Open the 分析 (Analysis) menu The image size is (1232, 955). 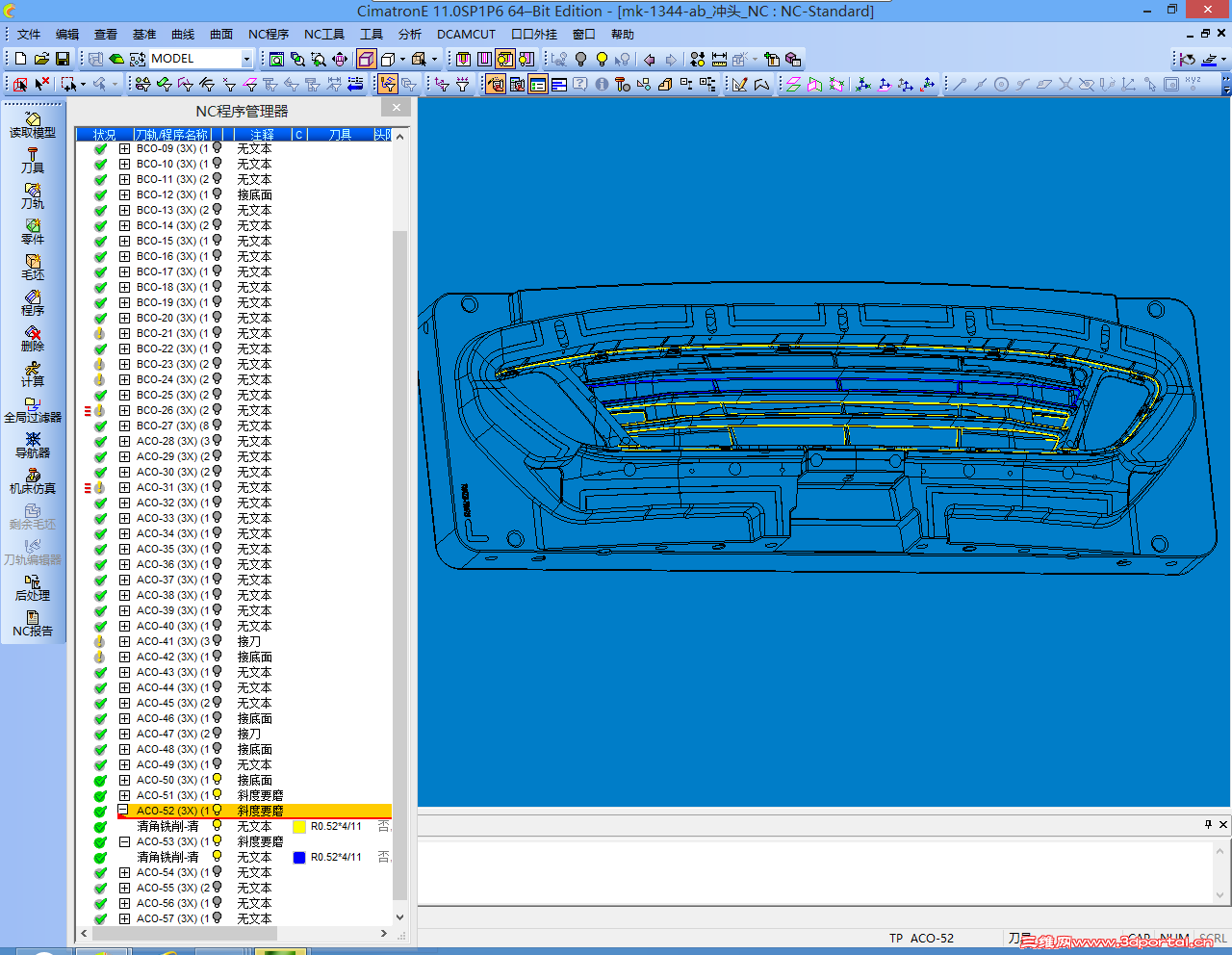point(410,35)
